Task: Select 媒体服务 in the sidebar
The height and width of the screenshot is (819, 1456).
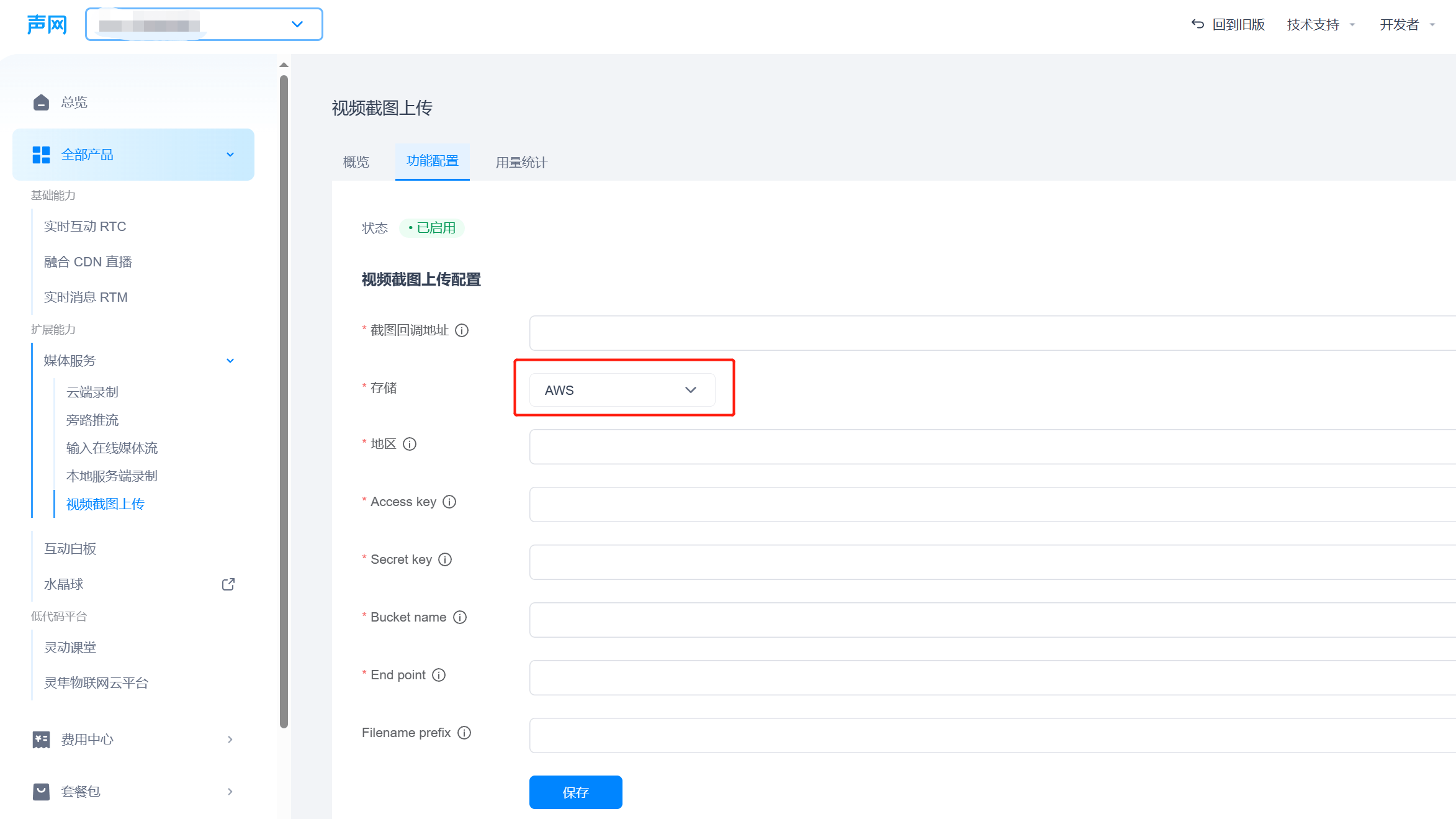Action: [70, 361]
